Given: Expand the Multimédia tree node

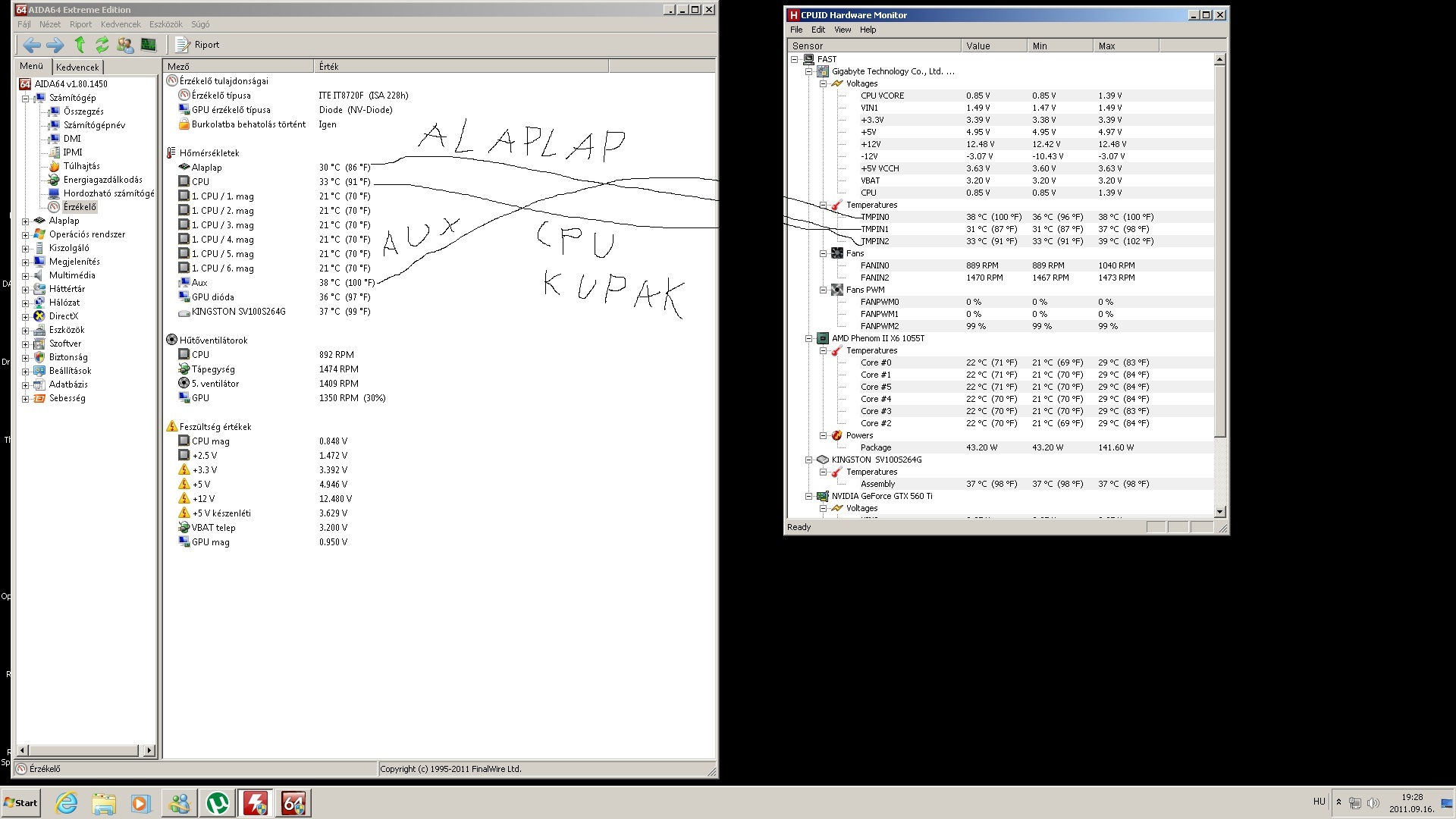Looking at the screenshot, I should [26, 276].
